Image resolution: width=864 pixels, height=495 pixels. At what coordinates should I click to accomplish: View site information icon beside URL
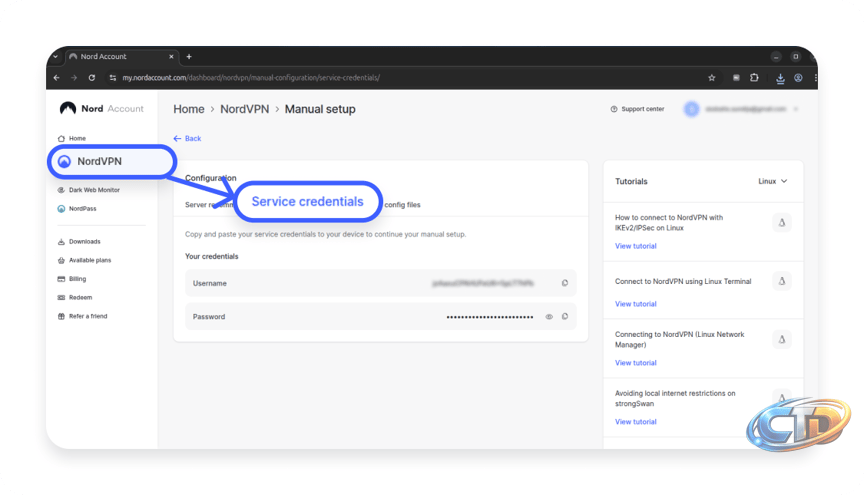pyautogui.click(x=112, y=78)
